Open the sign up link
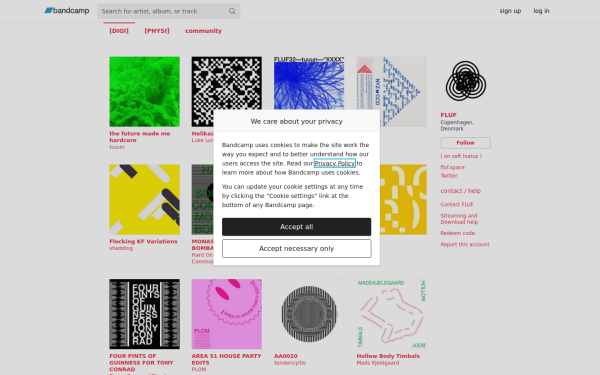This screenshot has height=375, width=600. (x=510, y=11)
